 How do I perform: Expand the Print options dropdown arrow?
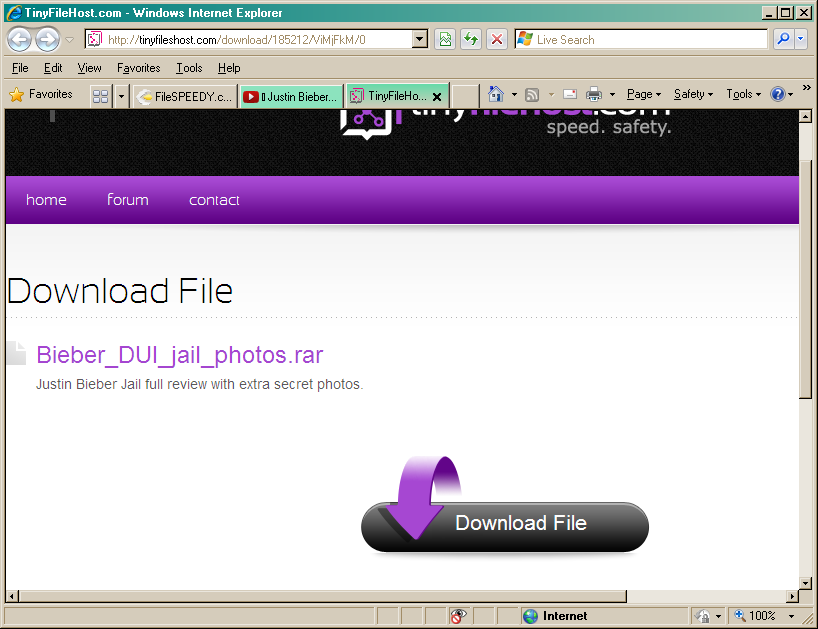612,94
